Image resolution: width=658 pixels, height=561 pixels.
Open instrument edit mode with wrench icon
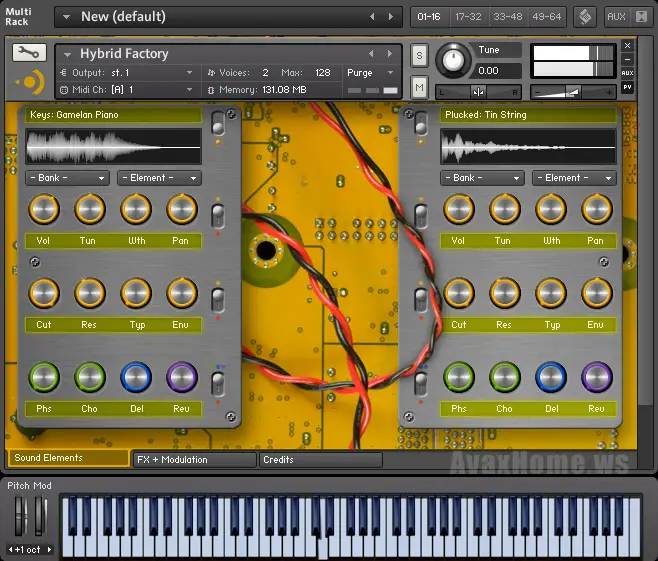coord(29,52)
